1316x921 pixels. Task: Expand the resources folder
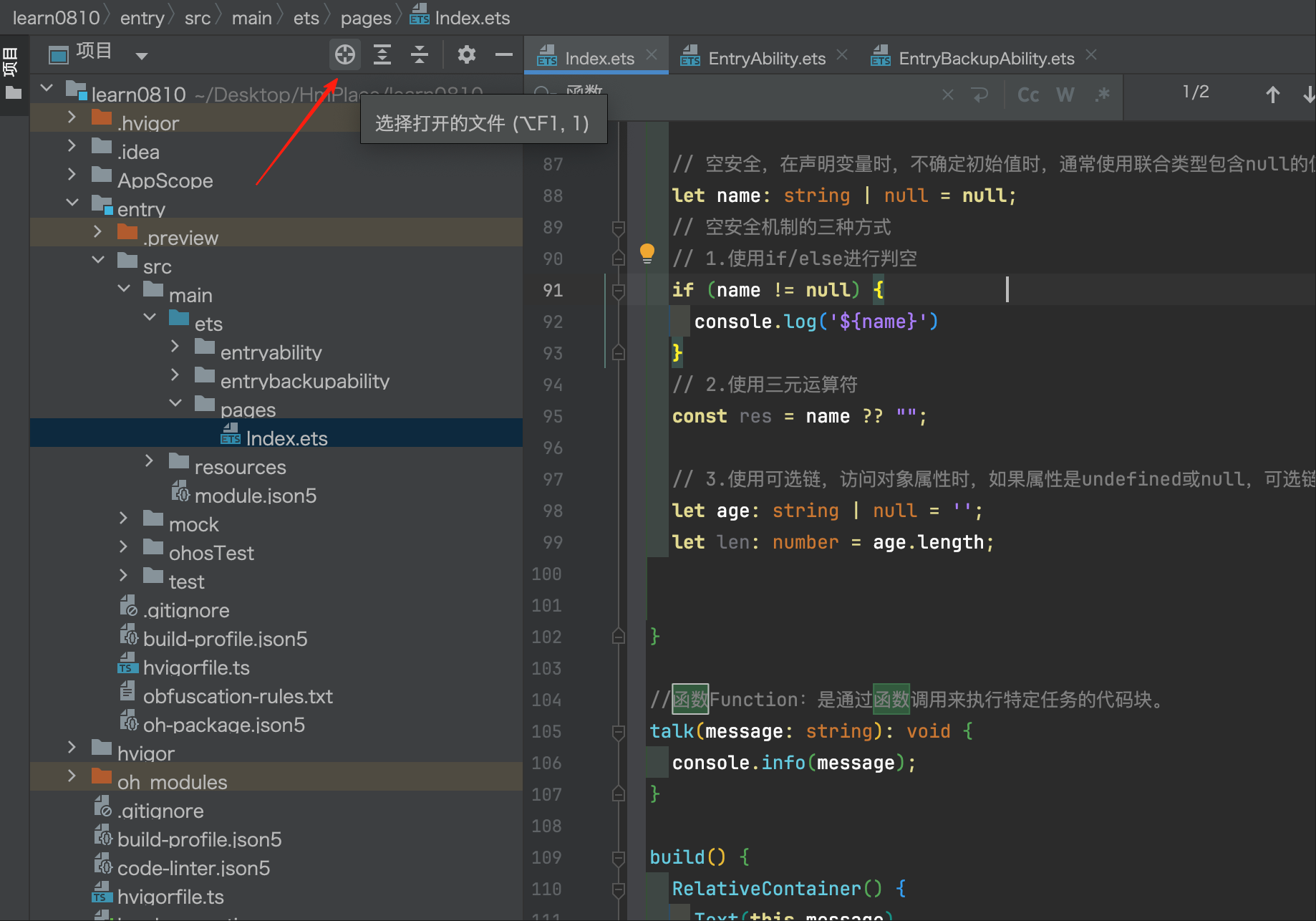pyautogui.click(x=149, y=460)
